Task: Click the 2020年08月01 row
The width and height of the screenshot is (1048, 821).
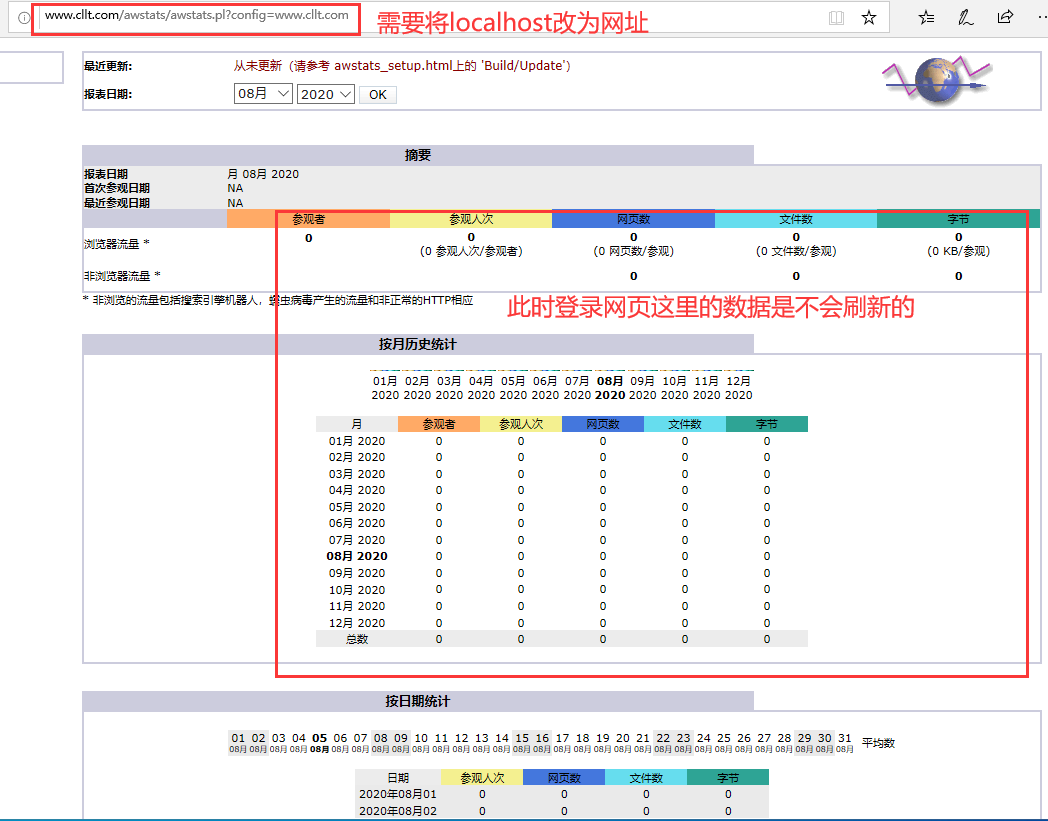Action: (561, 794)
